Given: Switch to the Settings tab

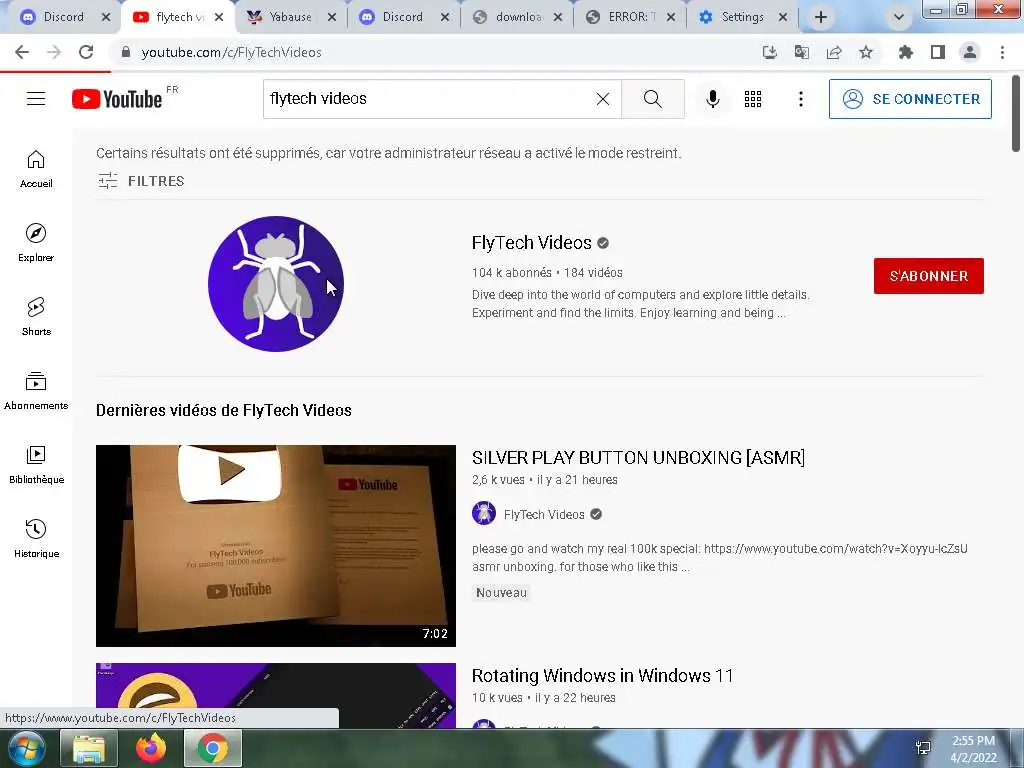Looking at the screenshot, I should [741, 17].
